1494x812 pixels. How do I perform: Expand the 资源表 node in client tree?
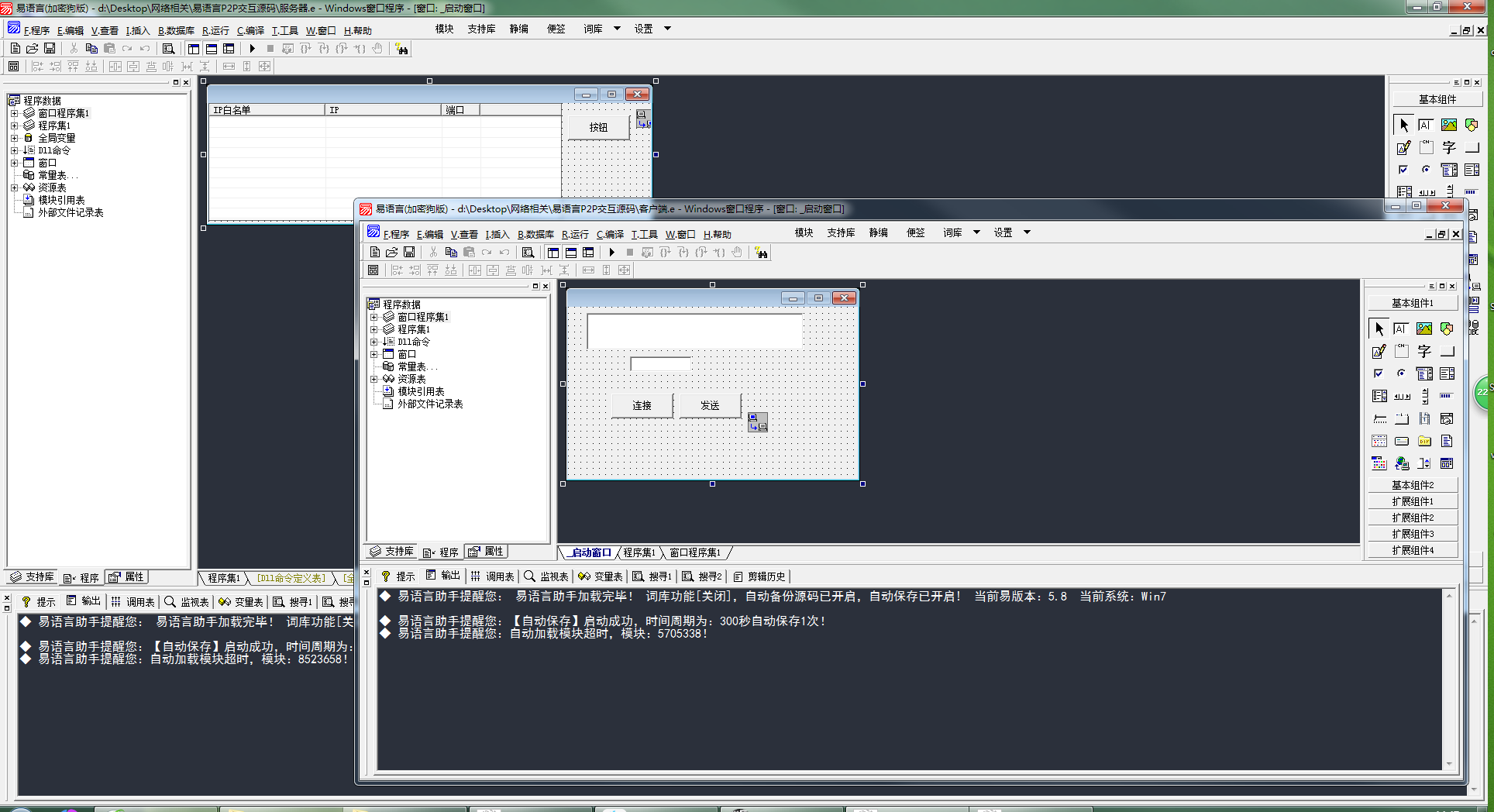(373, 379)
